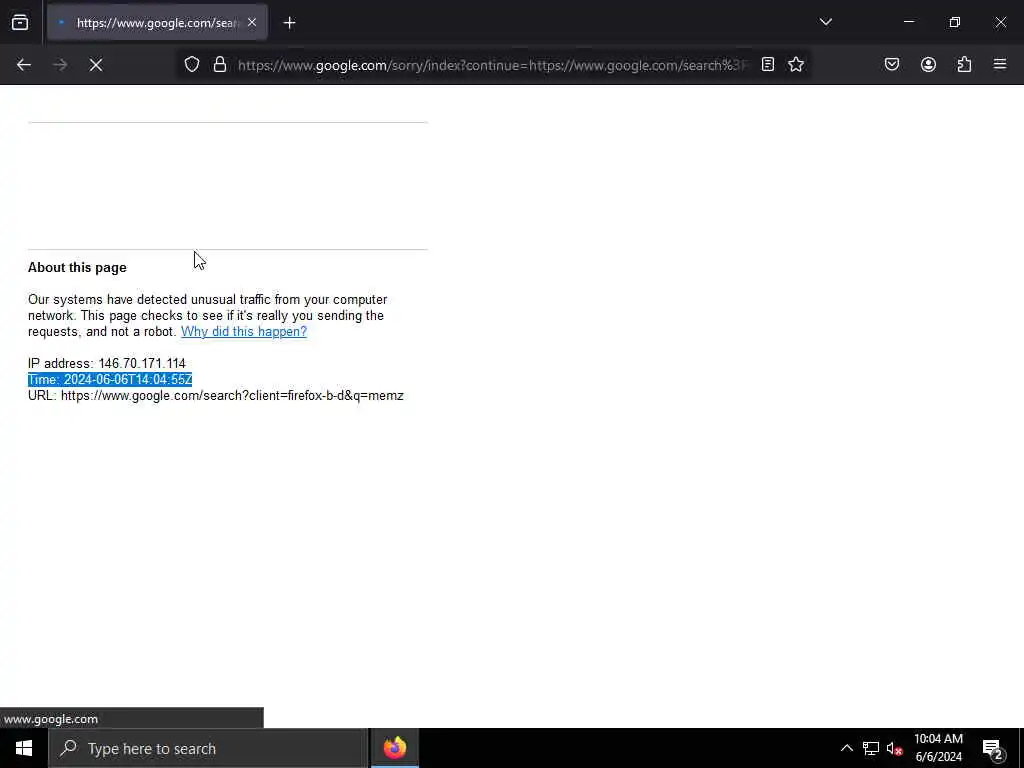Follow the 'Why did this happen?' link
Viewport: 1024px width, 768px height.
(x=244, y=332)
